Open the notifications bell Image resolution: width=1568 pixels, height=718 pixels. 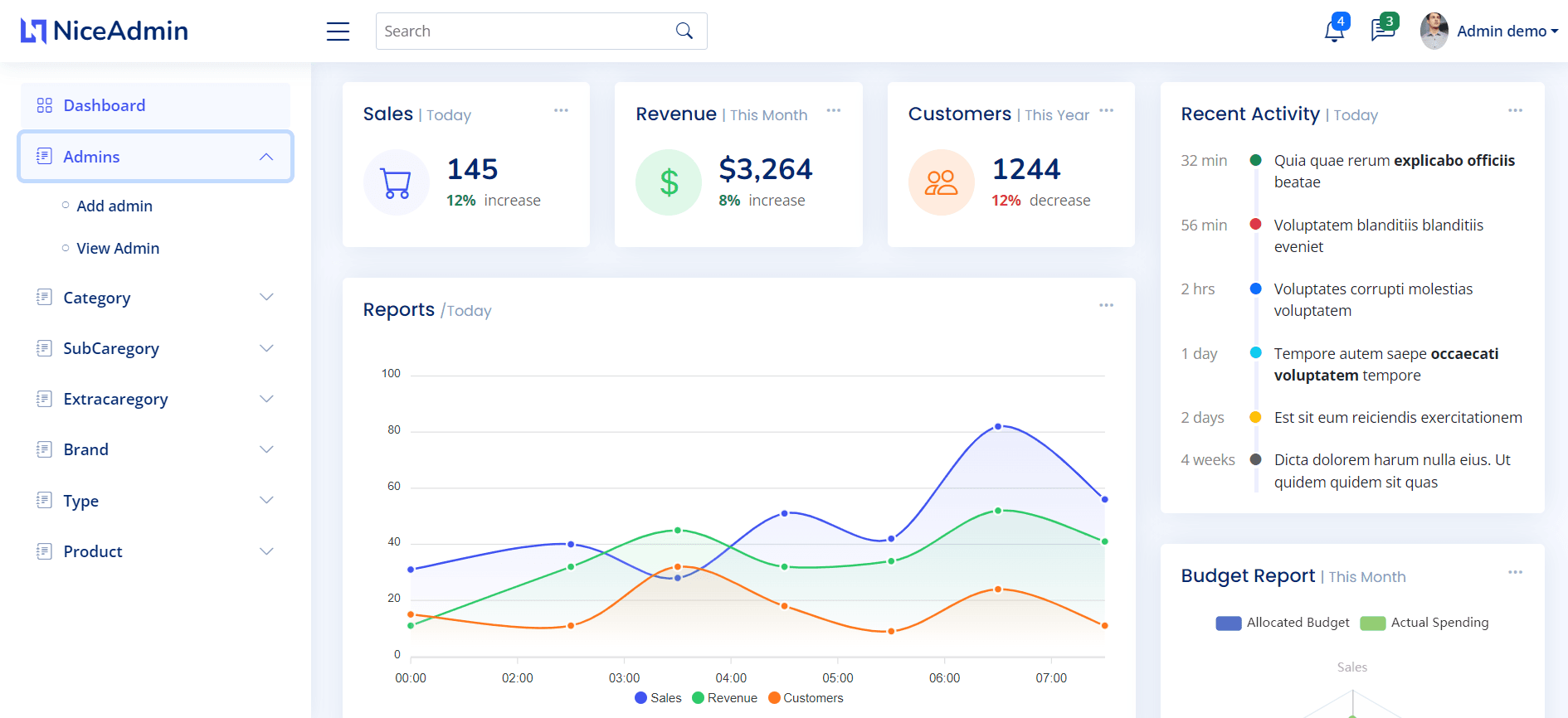coord(1334,31)
